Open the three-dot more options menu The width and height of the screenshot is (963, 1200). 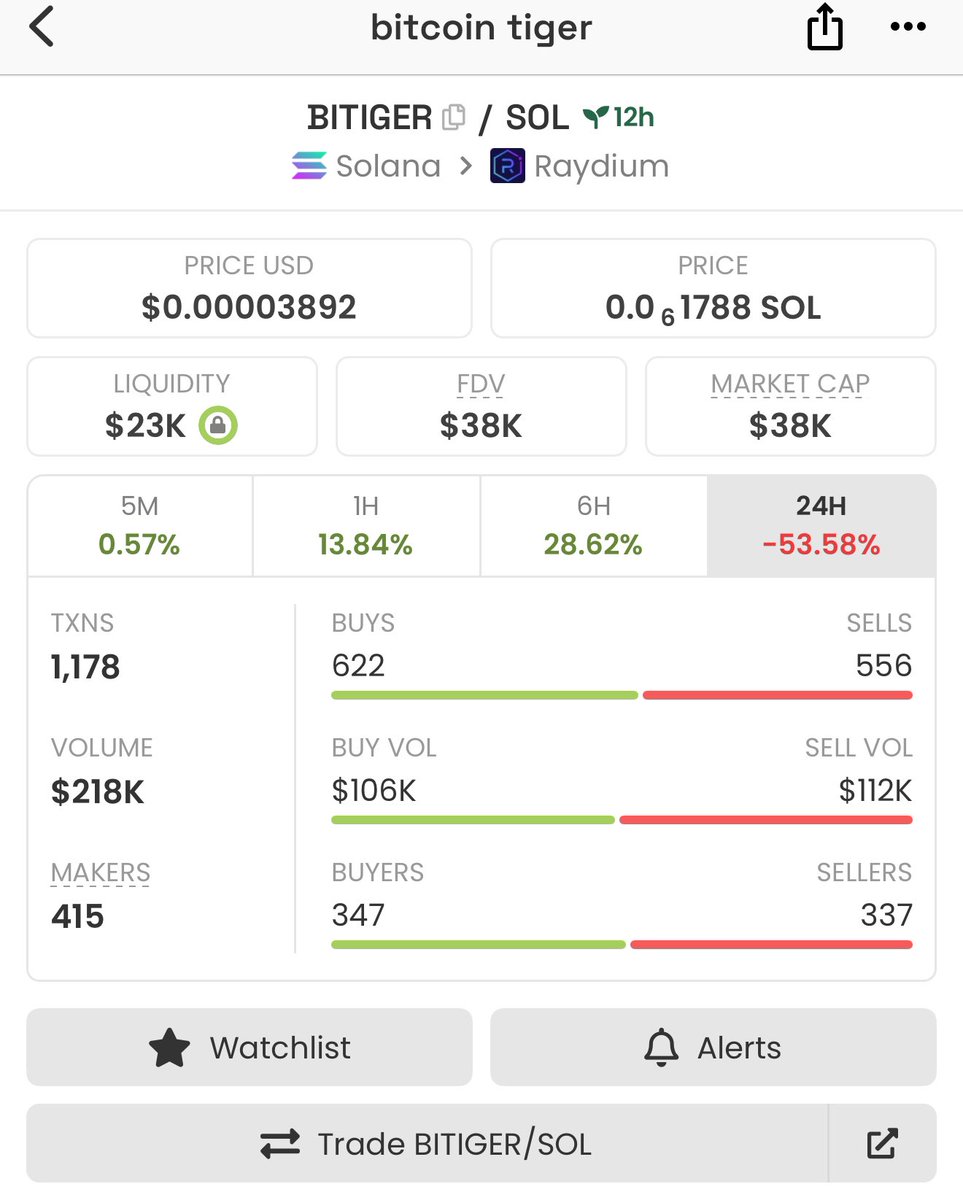click(x=907, y=27)
